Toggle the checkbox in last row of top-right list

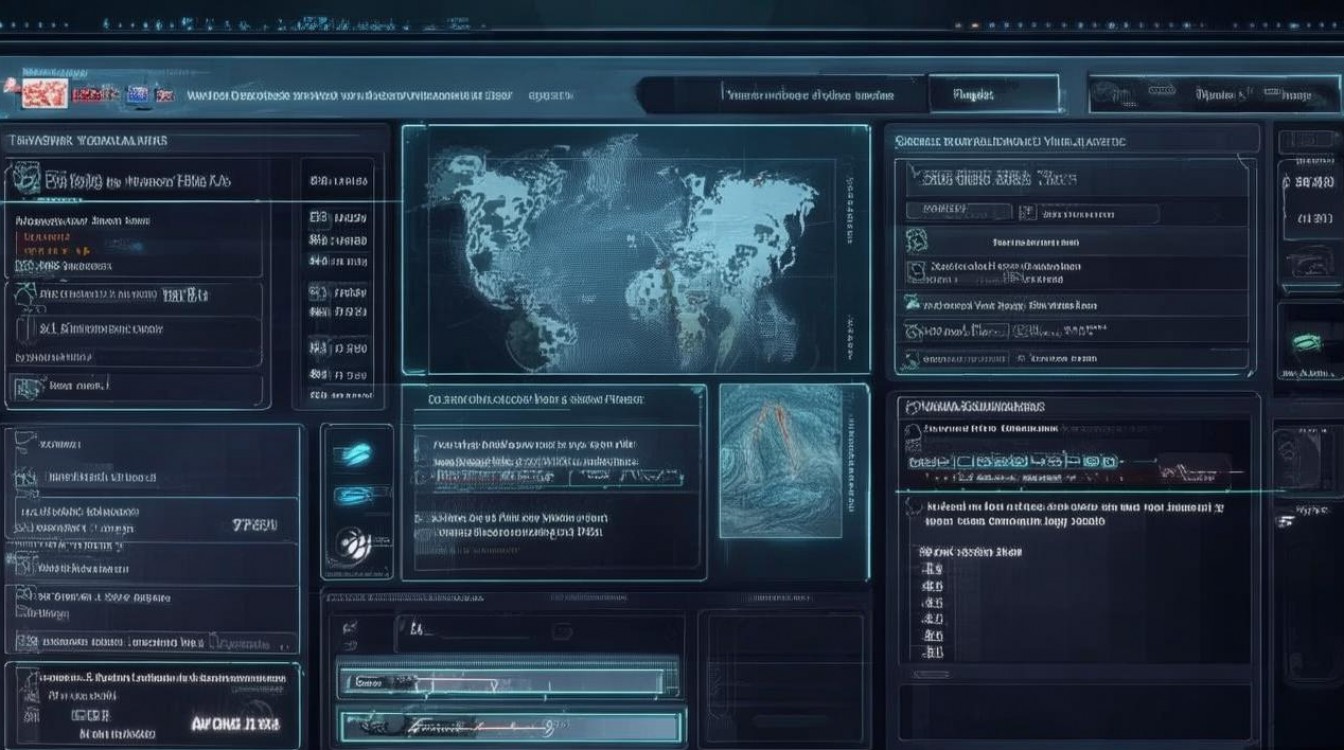913,358
